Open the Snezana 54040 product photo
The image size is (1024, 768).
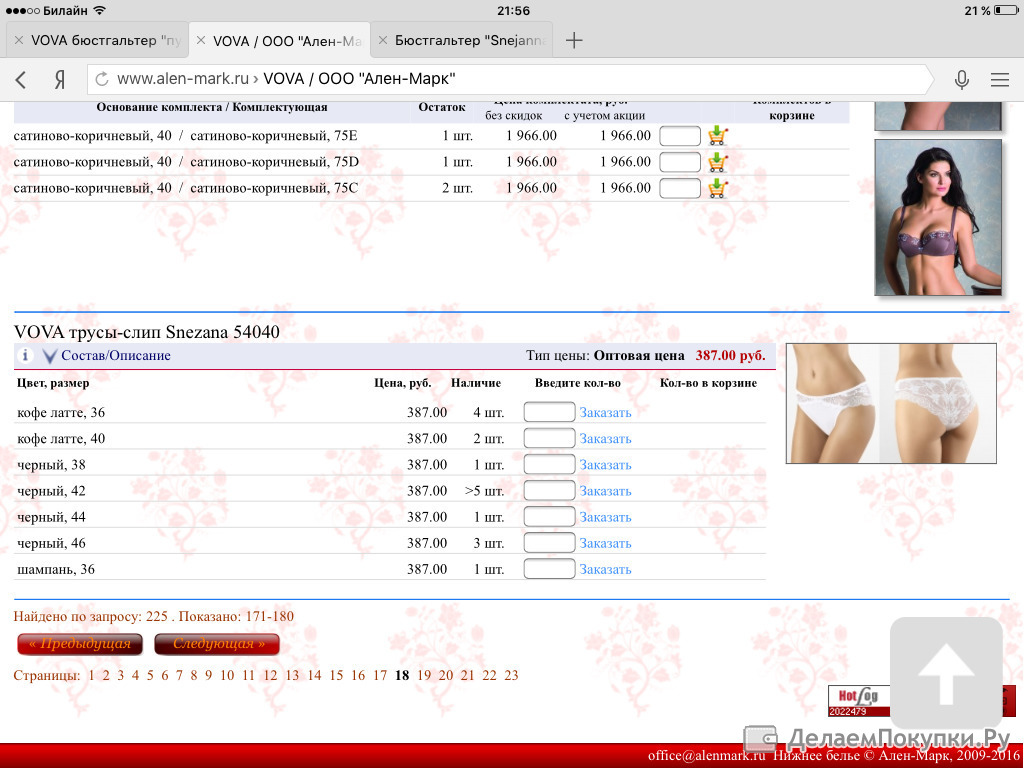[891, 403]
